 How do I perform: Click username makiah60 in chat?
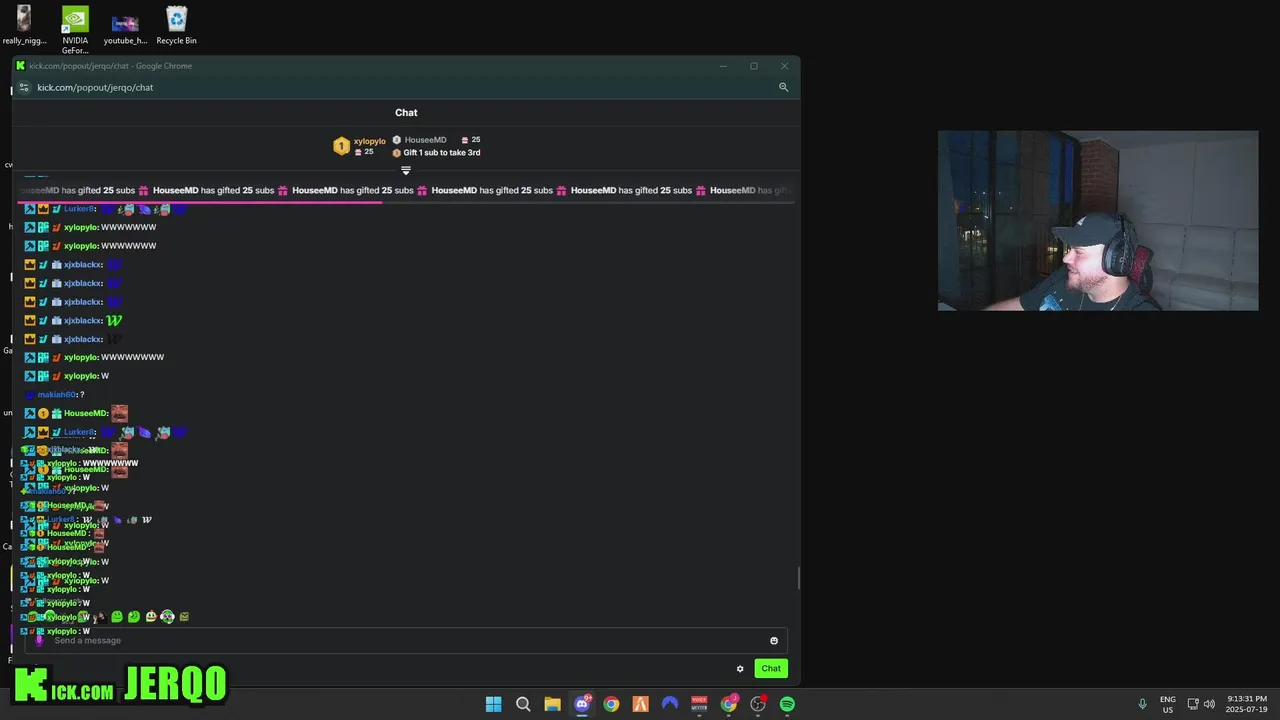pos(57,394)
